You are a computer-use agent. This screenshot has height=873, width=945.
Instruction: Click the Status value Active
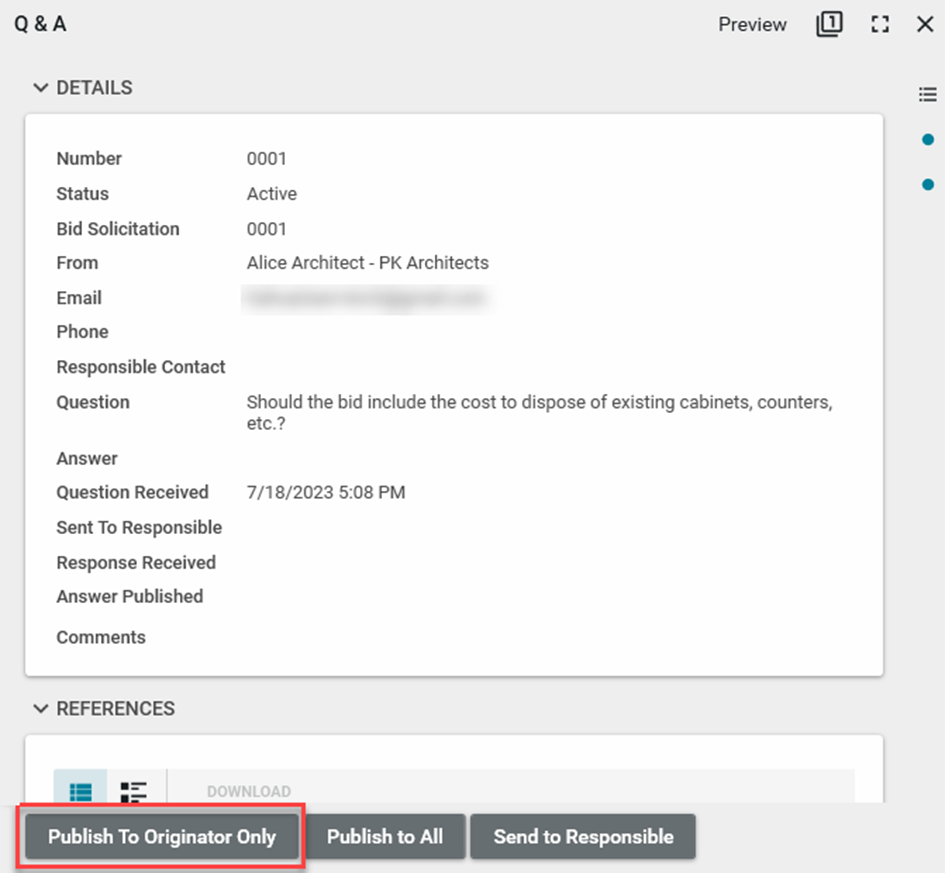271,194
